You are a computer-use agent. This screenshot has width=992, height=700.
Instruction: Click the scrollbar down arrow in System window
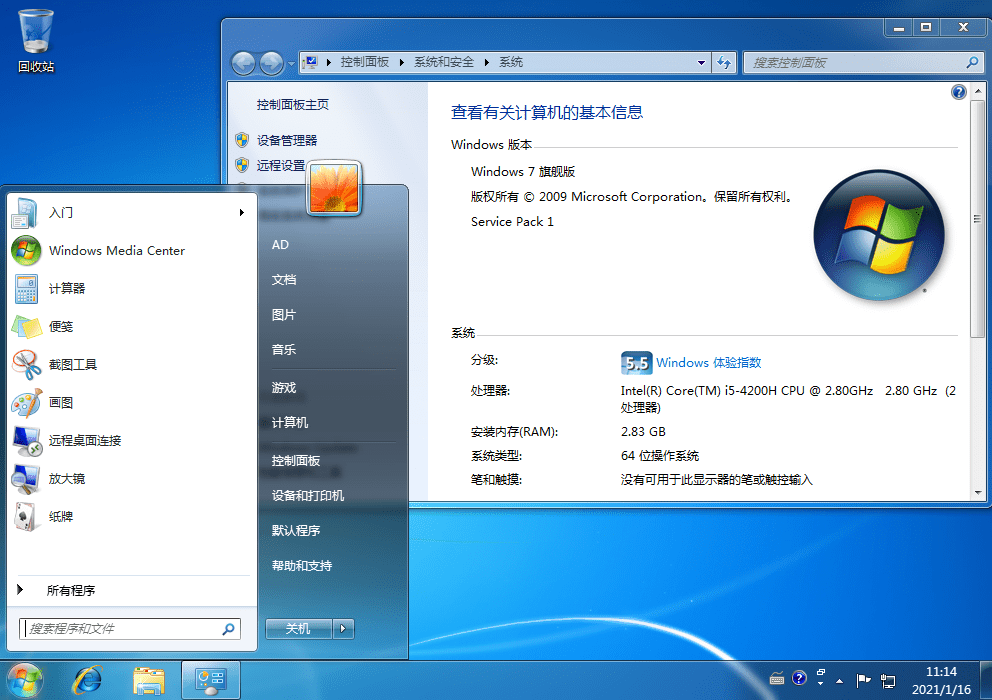[977, 492]
